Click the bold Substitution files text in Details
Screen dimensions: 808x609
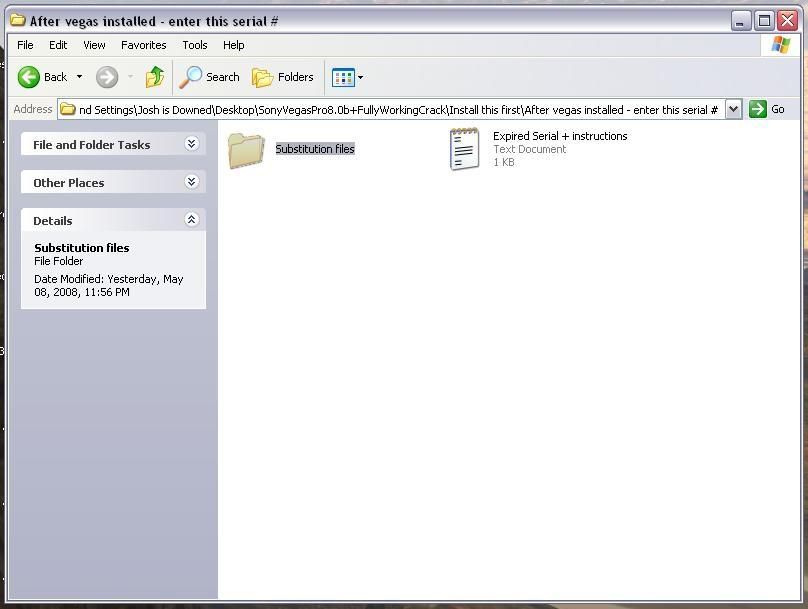pos(81,248)
